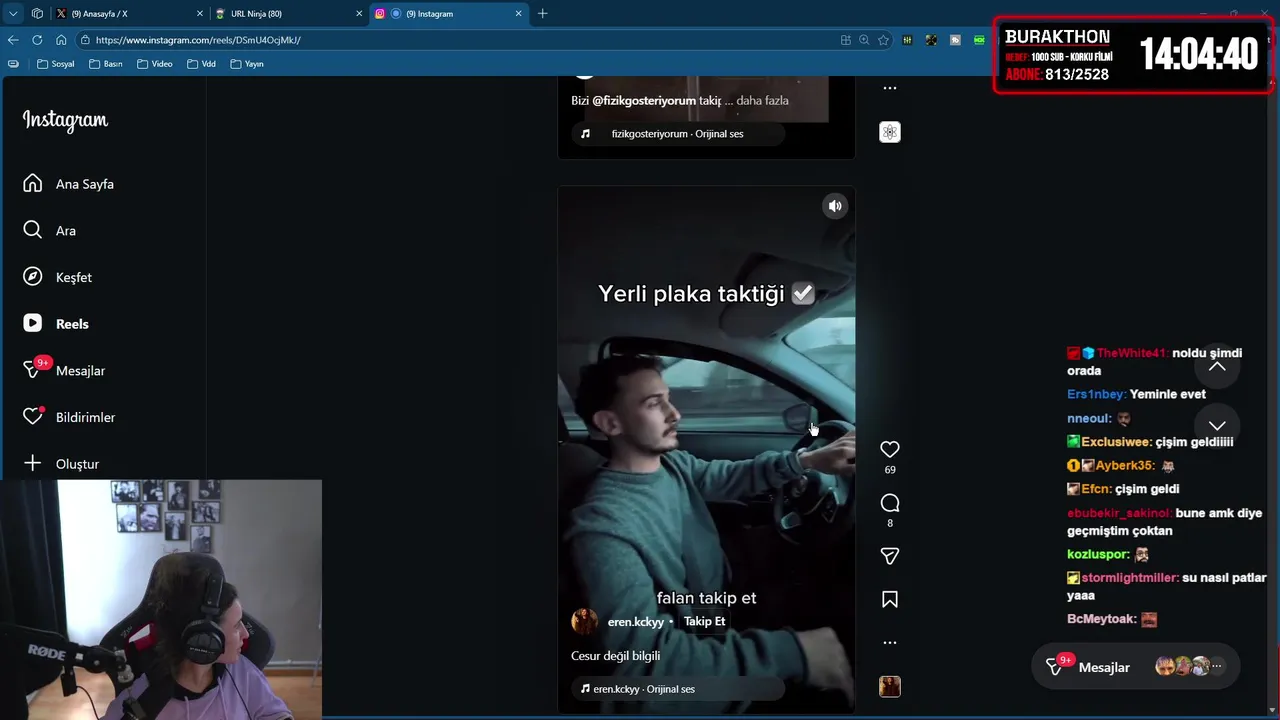
Task: Open more options on the previous reel
Action: (x=889, y=88)
